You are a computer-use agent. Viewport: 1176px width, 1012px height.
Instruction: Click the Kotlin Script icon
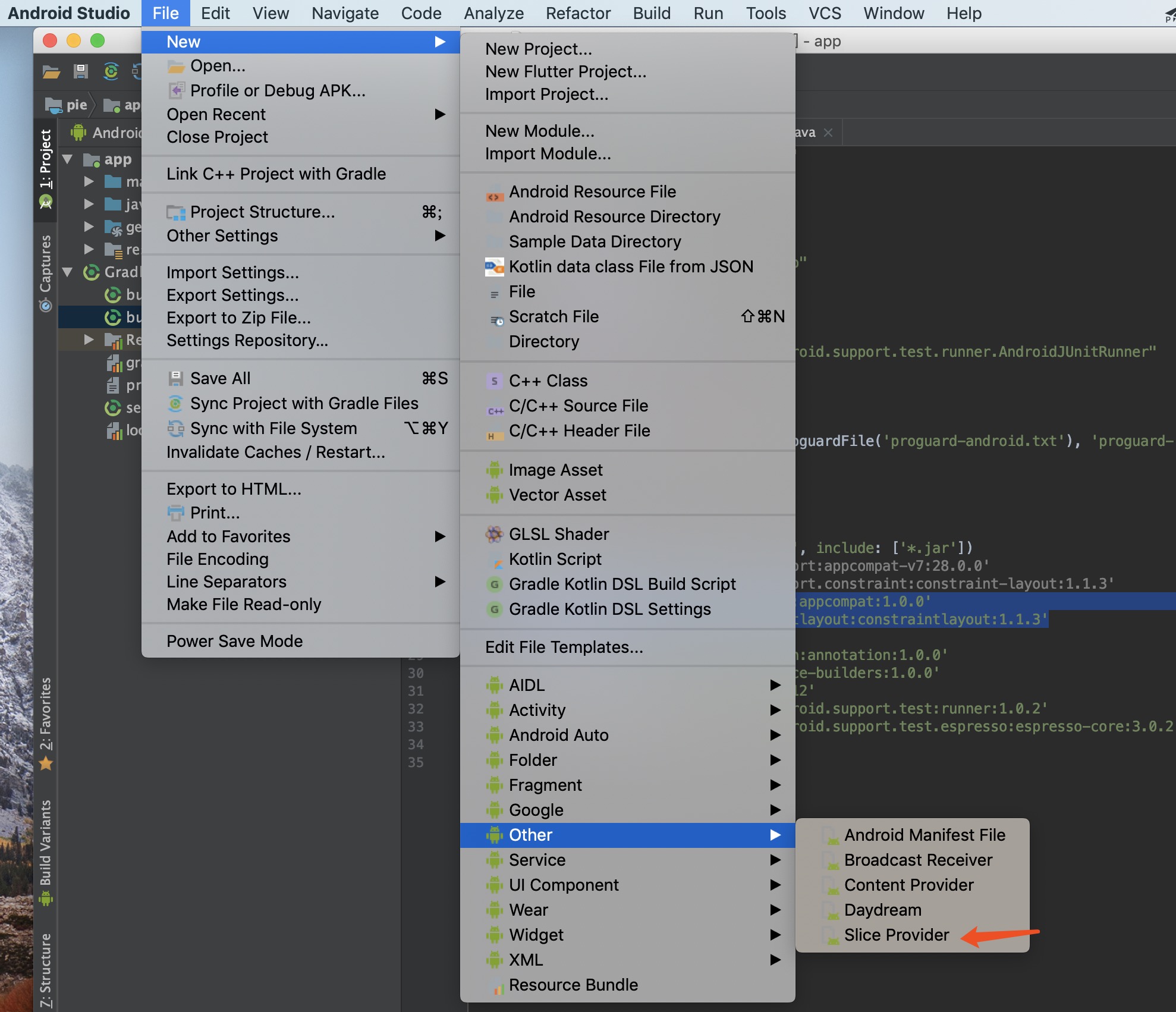coord(496,561)
